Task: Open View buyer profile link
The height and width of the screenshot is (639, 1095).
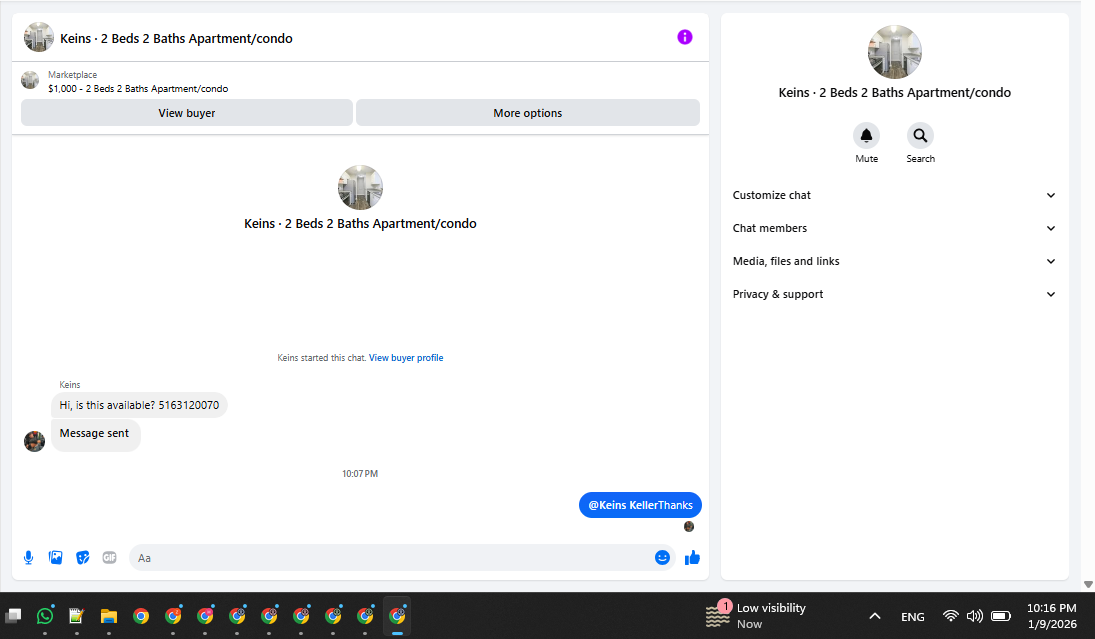Action: pos(406,358)
